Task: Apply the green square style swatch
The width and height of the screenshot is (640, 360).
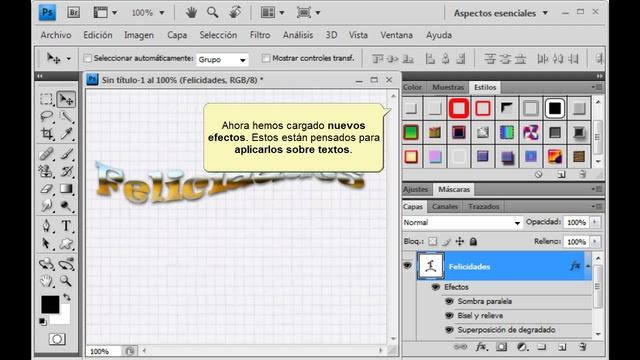Action: [x=411, y=132]
